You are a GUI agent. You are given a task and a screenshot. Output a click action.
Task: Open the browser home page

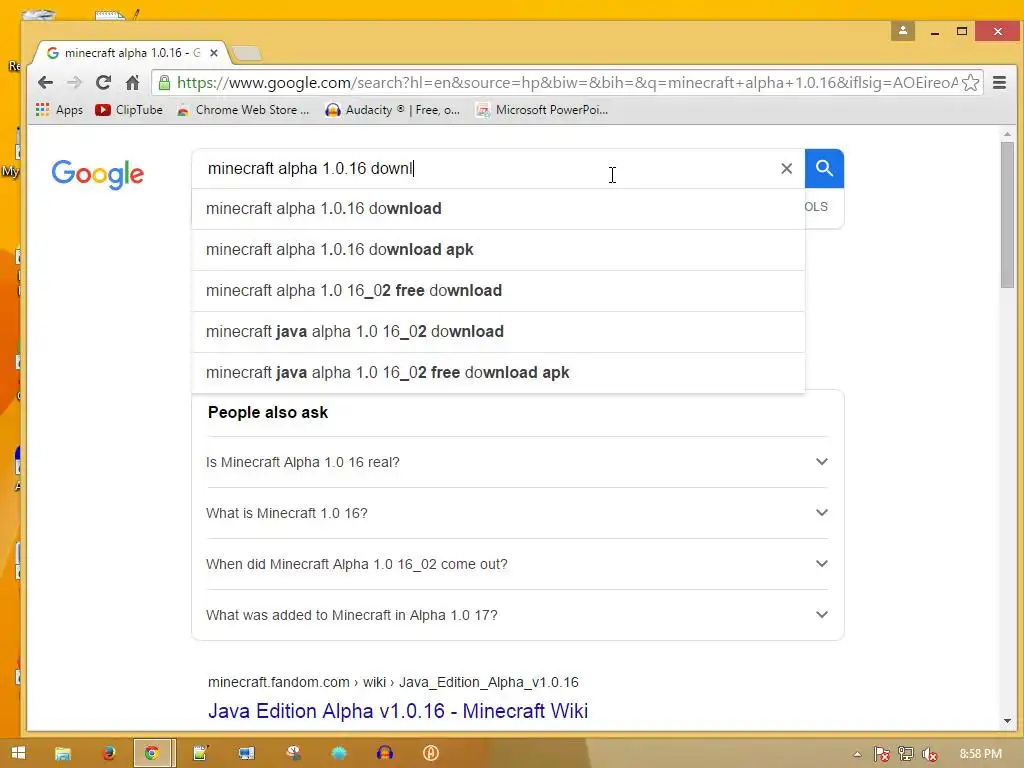coord(133,82)
